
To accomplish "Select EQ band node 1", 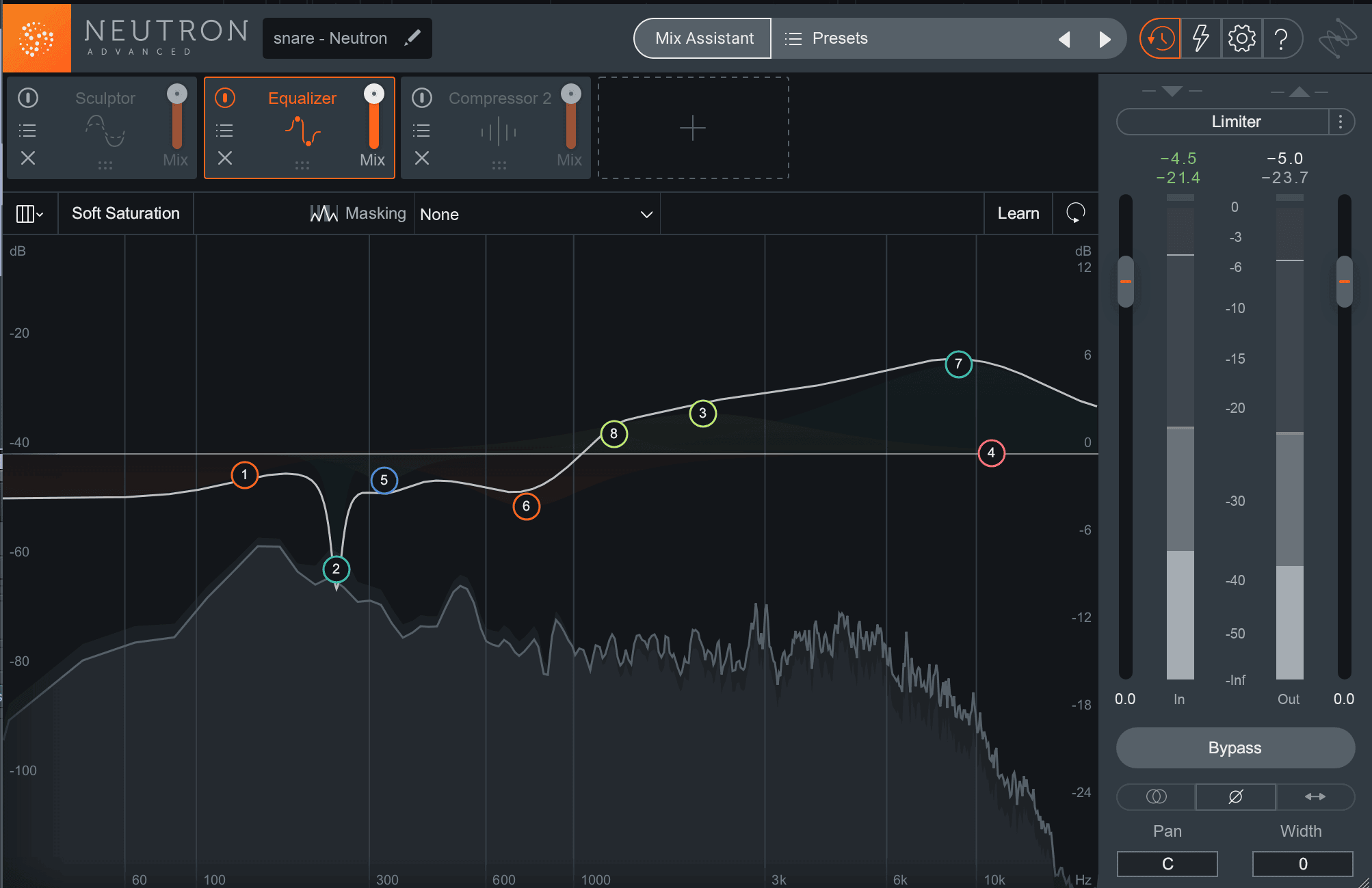I will tap(244, 475).
